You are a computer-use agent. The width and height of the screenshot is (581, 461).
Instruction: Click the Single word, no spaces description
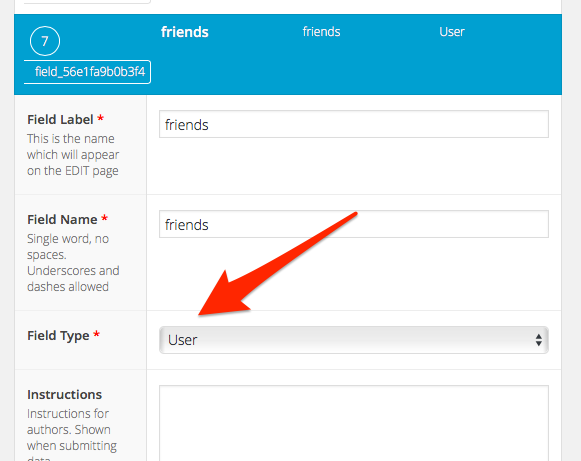click(73, 263)
